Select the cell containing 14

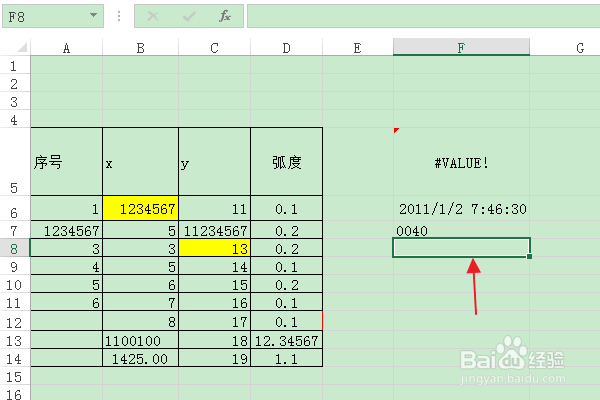tap(214, 266)
